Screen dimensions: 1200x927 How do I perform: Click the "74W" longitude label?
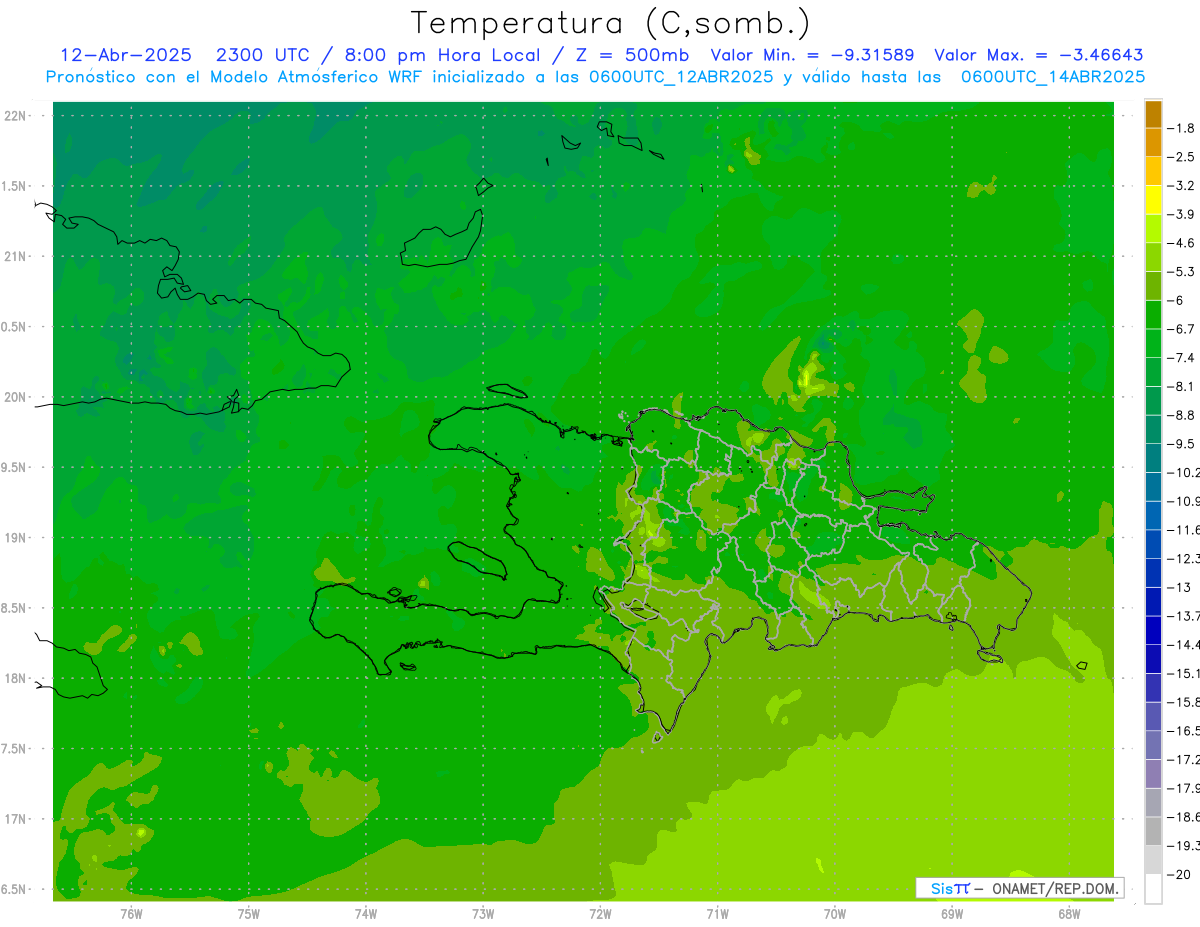tap(366, 913)
